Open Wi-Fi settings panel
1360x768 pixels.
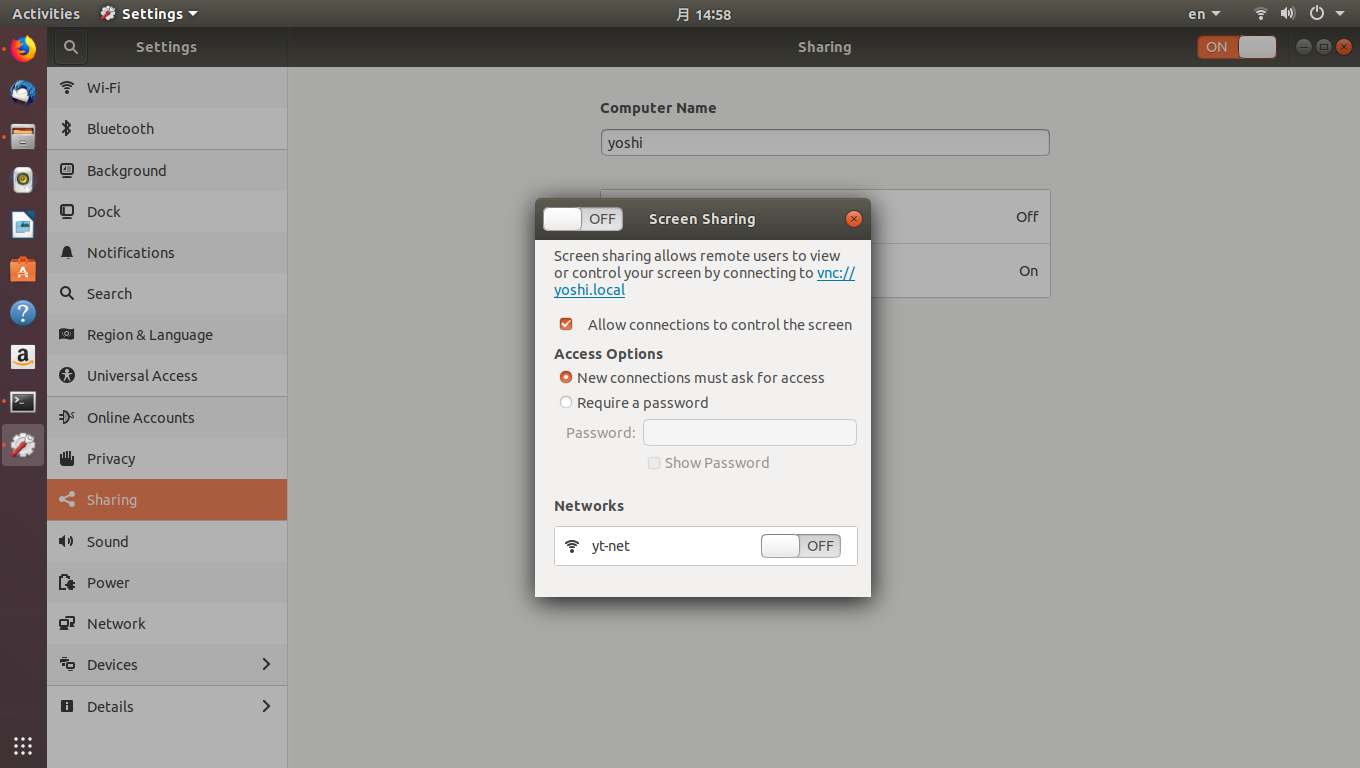click(167, 88)
